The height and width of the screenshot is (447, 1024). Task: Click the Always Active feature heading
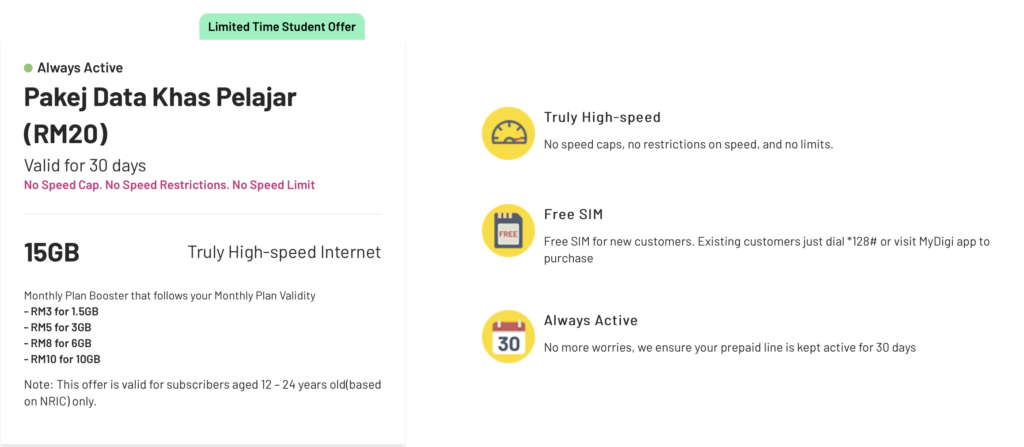(591, 320)
